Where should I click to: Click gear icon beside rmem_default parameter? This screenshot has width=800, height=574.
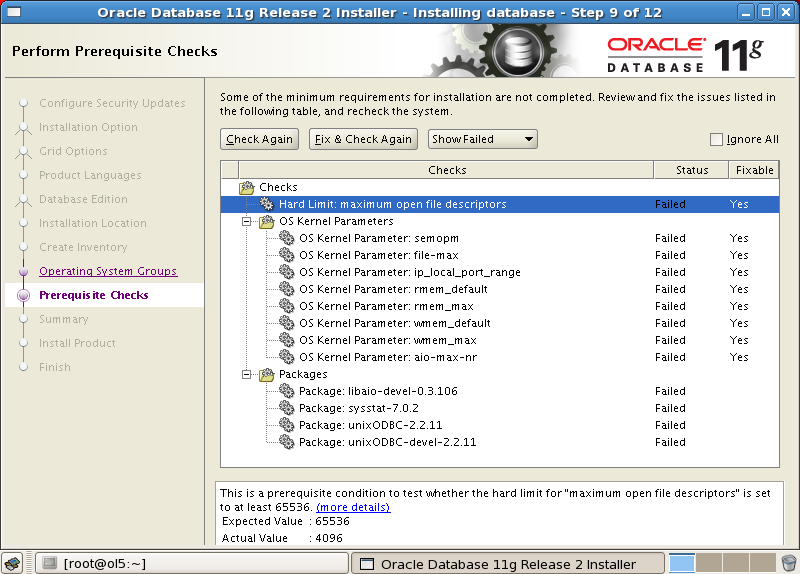(287, 289)
